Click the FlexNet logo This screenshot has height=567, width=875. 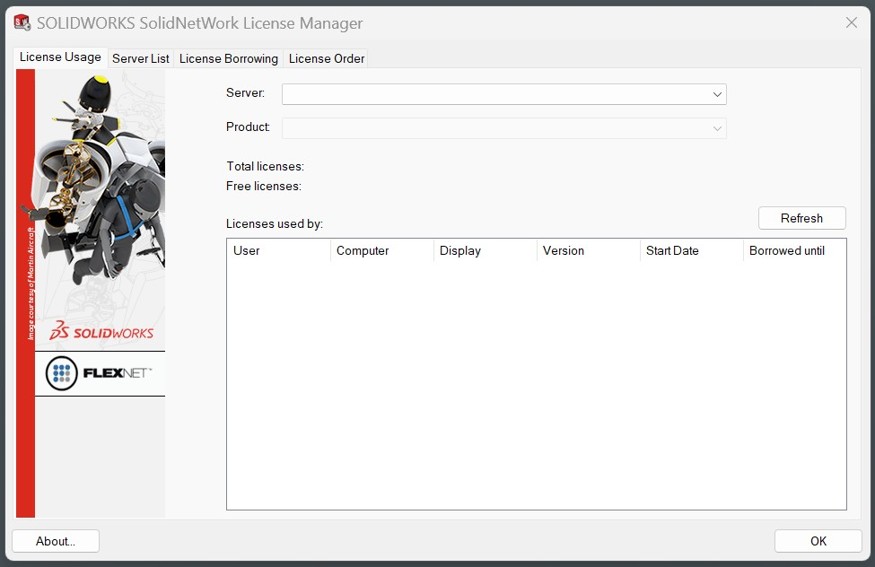pyautogui.click(x=100, y=373)
